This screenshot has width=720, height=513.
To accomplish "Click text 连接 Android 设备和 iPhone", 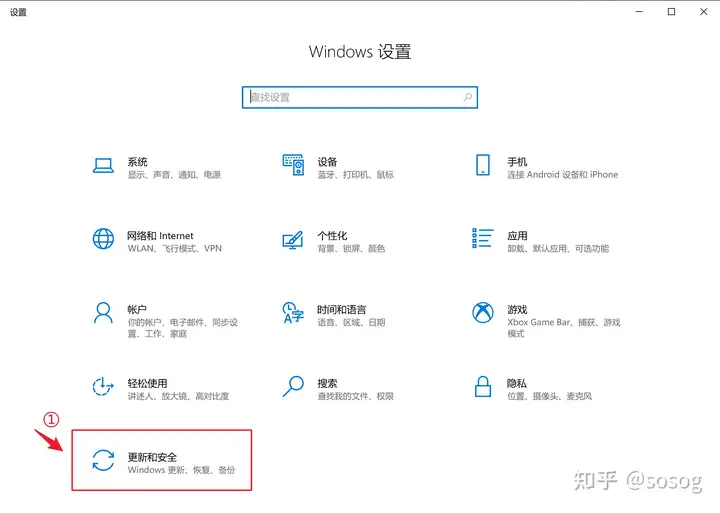I will point(562,175).
